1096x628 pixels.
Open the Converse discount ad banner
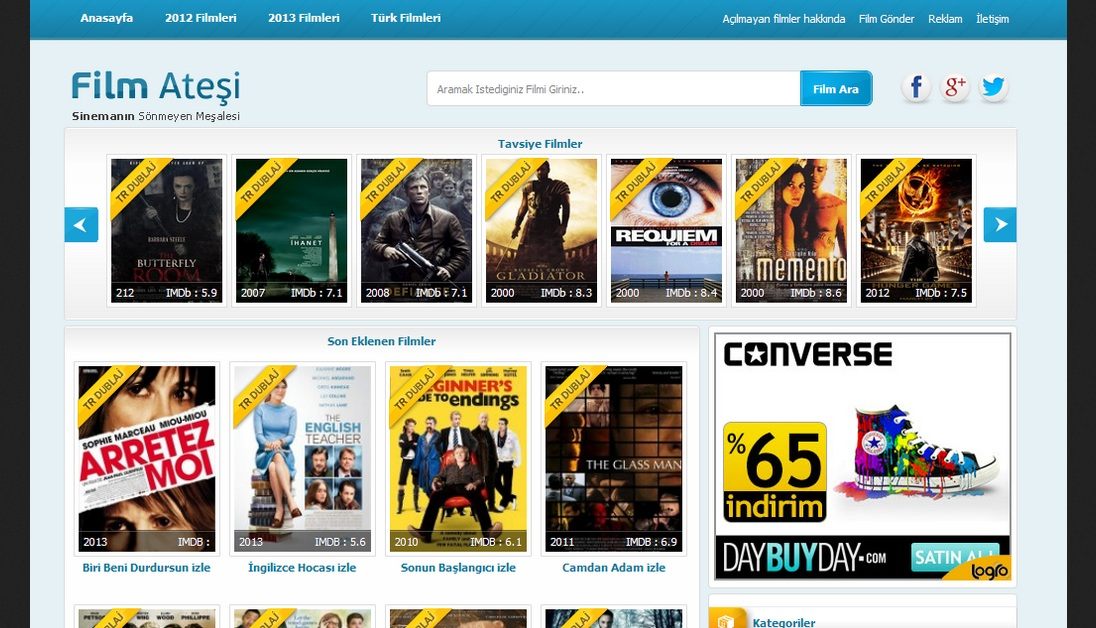[863, 457]
